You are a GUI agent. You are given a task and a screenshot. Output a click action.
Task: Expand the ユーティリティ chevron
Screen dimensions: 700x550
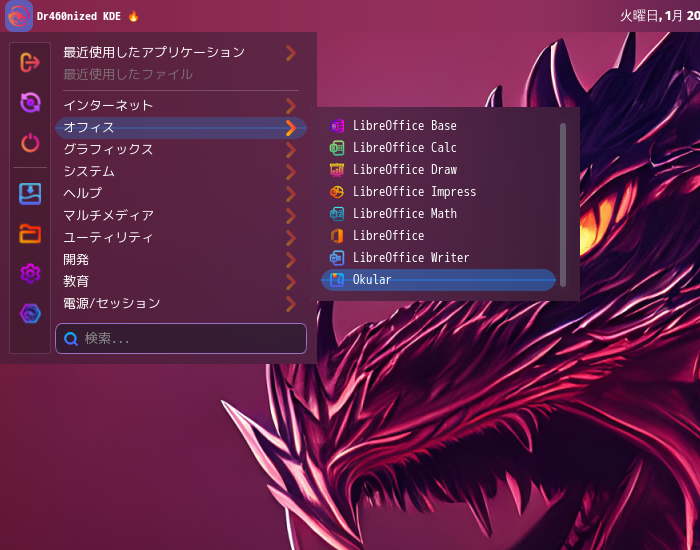pos(291,238)
